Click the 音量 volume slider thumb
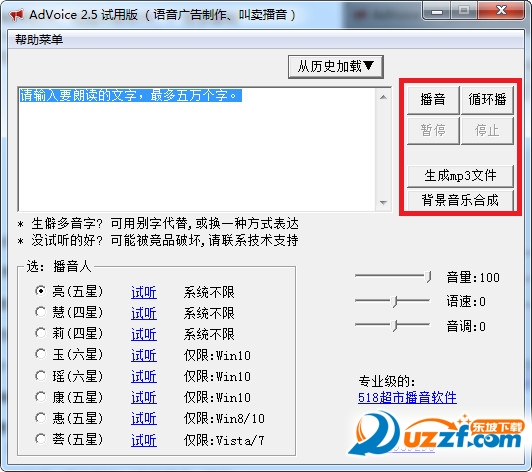This screenshot has height=472, width=532. point(429,277)
